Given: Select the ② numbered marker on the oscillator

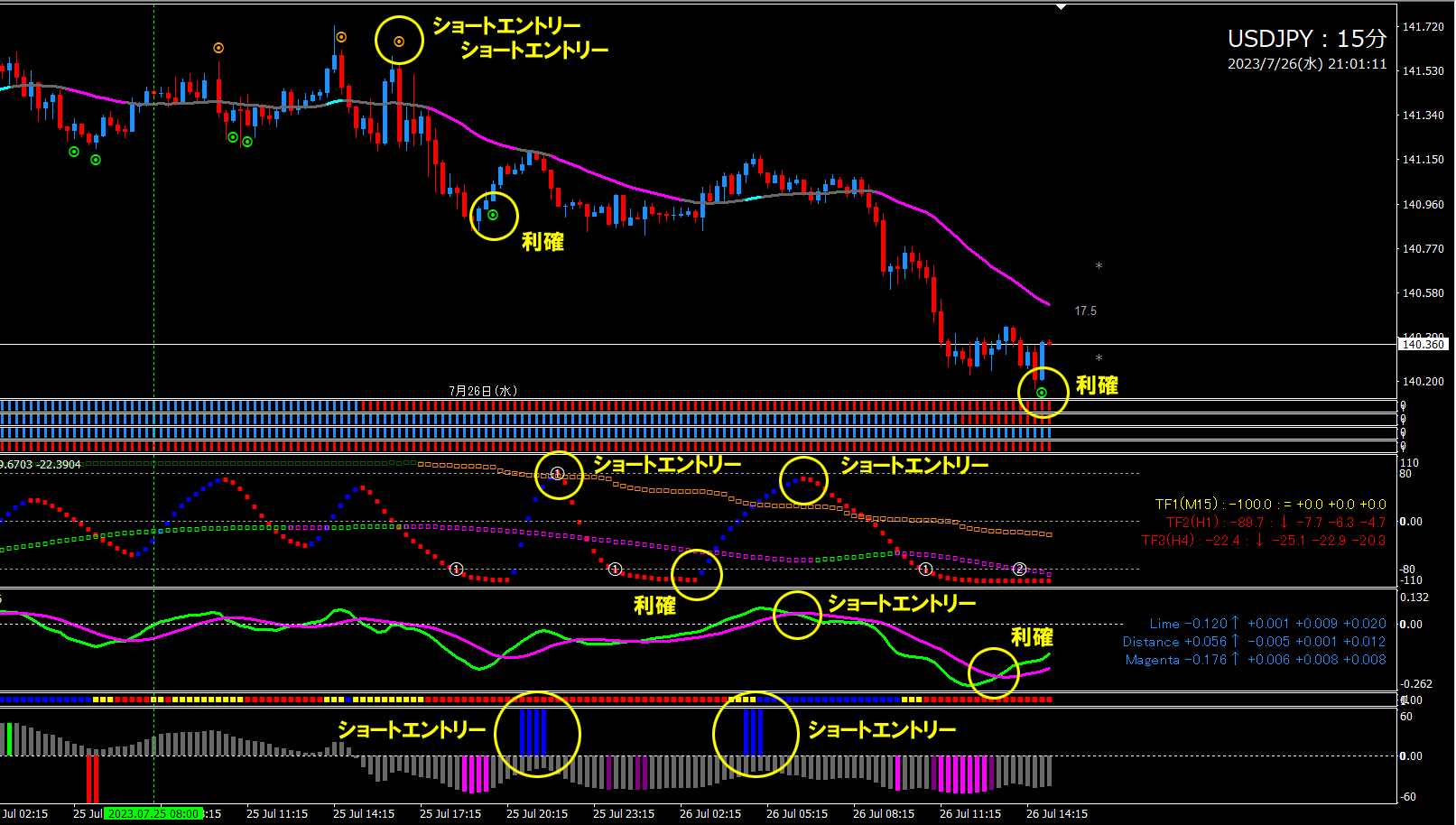Looking at the screenshot, I should pyautogui.click(x=1020, y=569).
